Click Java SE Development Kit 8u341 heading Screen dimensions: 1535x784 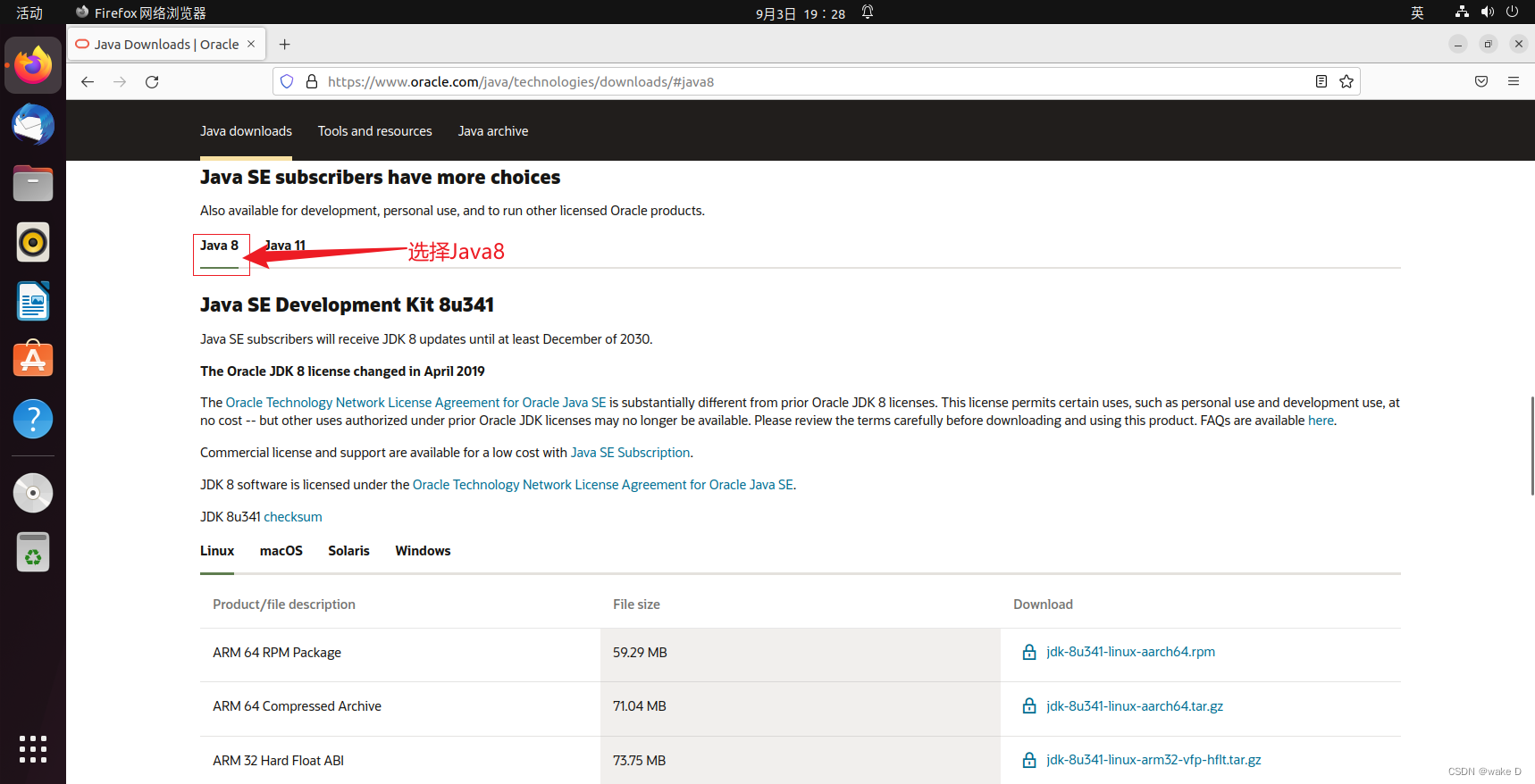pyautogui.click(x=347, y=304)
